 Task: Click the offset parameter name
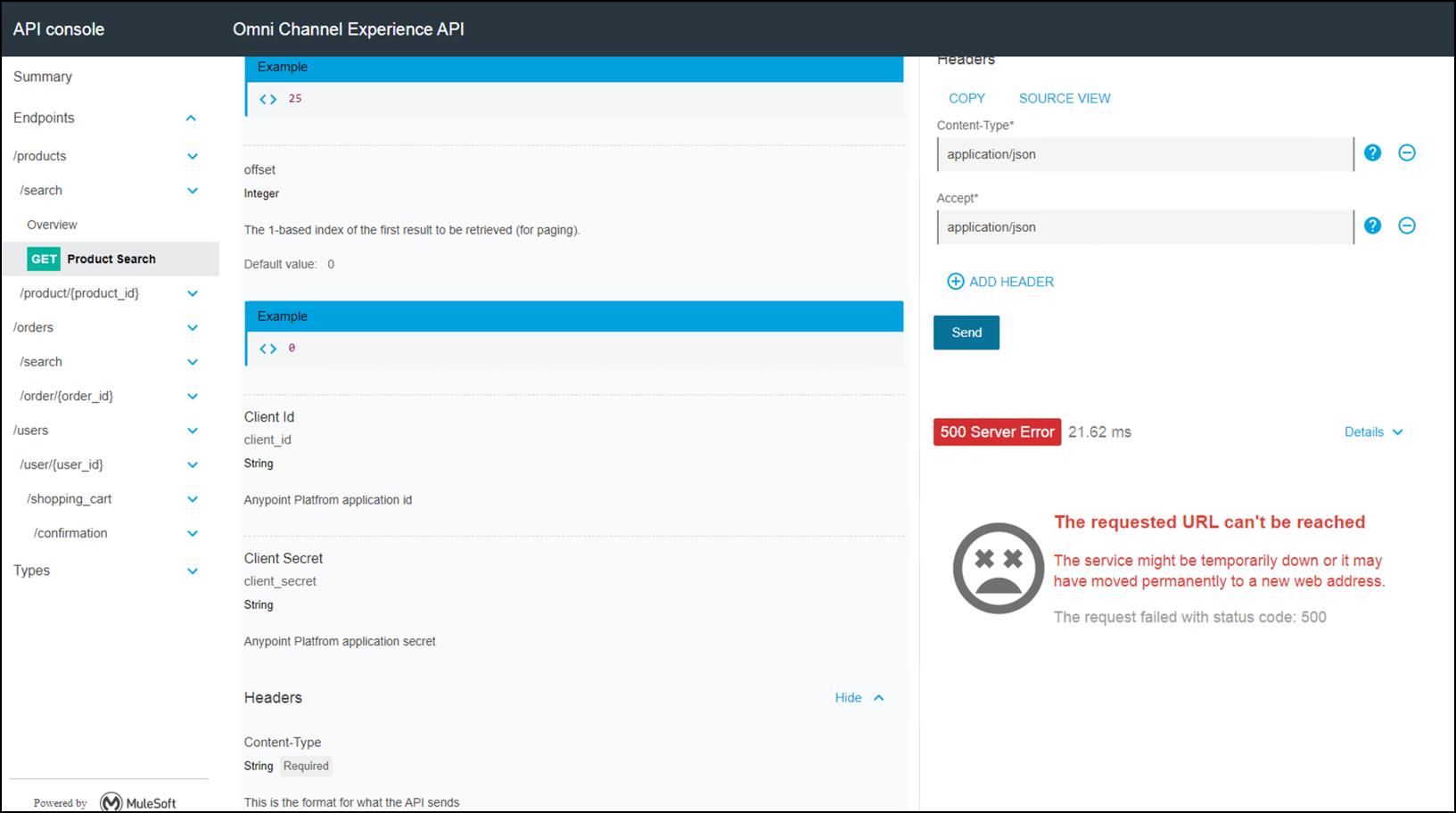tap(259, 170)
